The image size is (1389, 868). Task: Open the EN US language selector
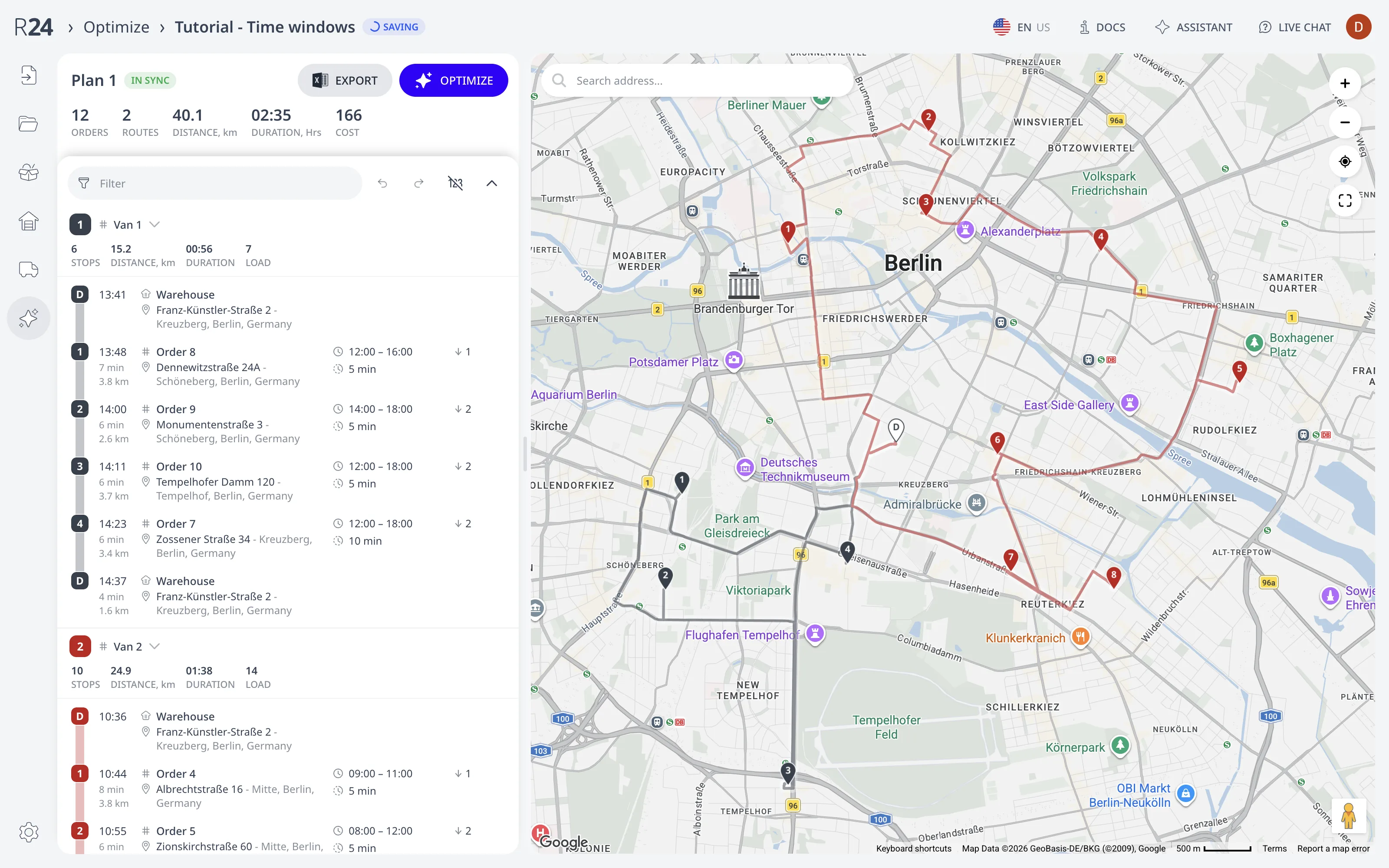(1022, 27)
